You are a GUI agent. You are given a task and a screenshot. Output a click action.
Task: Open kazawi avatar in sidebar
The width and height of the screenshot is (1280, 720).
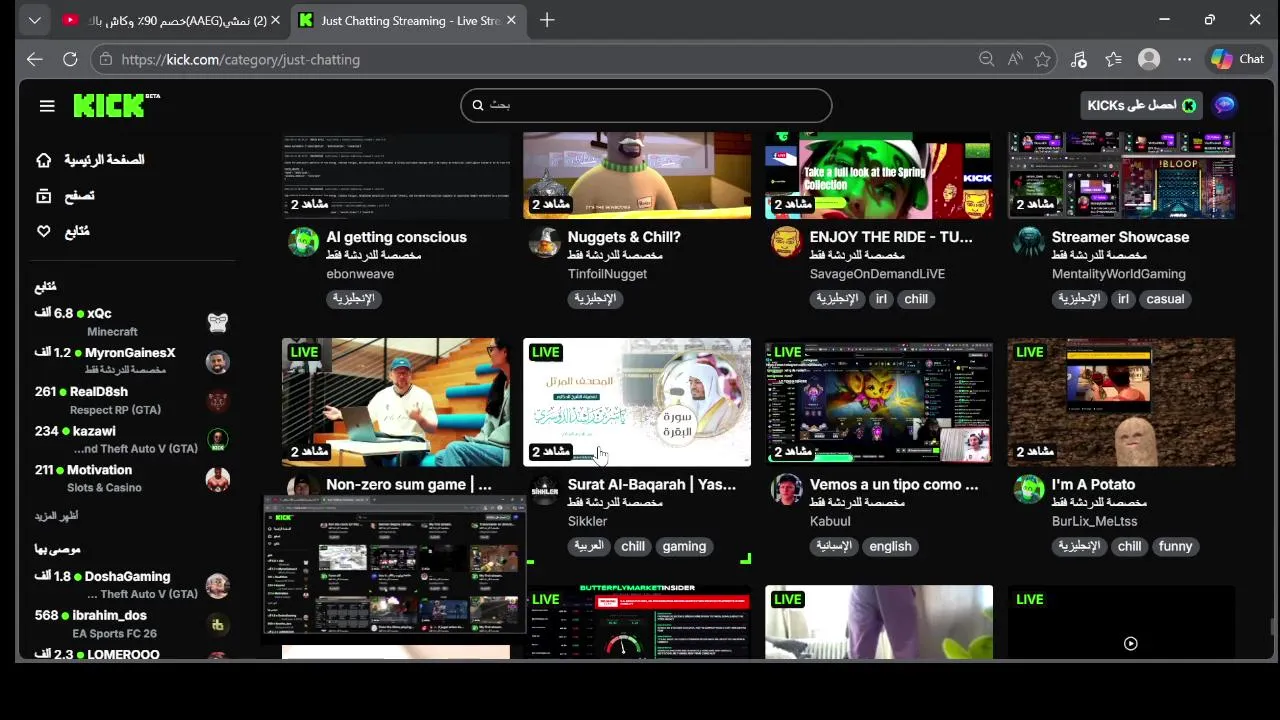pyautogui.click(x=218, y=439)
